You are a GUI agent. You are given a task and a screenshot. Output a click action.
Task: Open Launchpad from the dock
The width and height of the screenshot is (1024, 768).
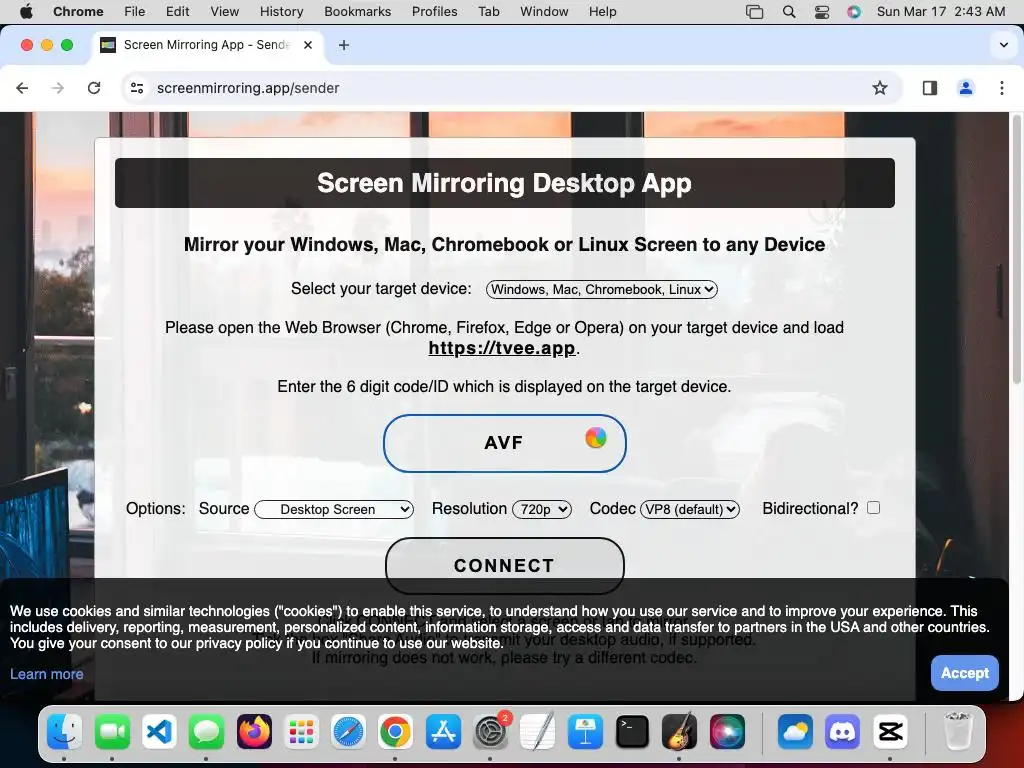pyautogui.click(x=301, y=731)
